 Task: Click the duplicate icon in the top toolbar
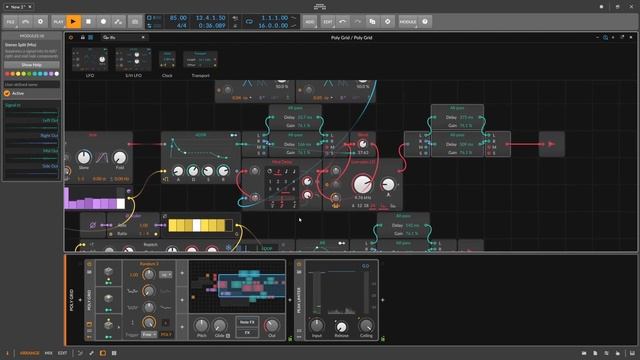pyautogui.click(x=373, y=22)
